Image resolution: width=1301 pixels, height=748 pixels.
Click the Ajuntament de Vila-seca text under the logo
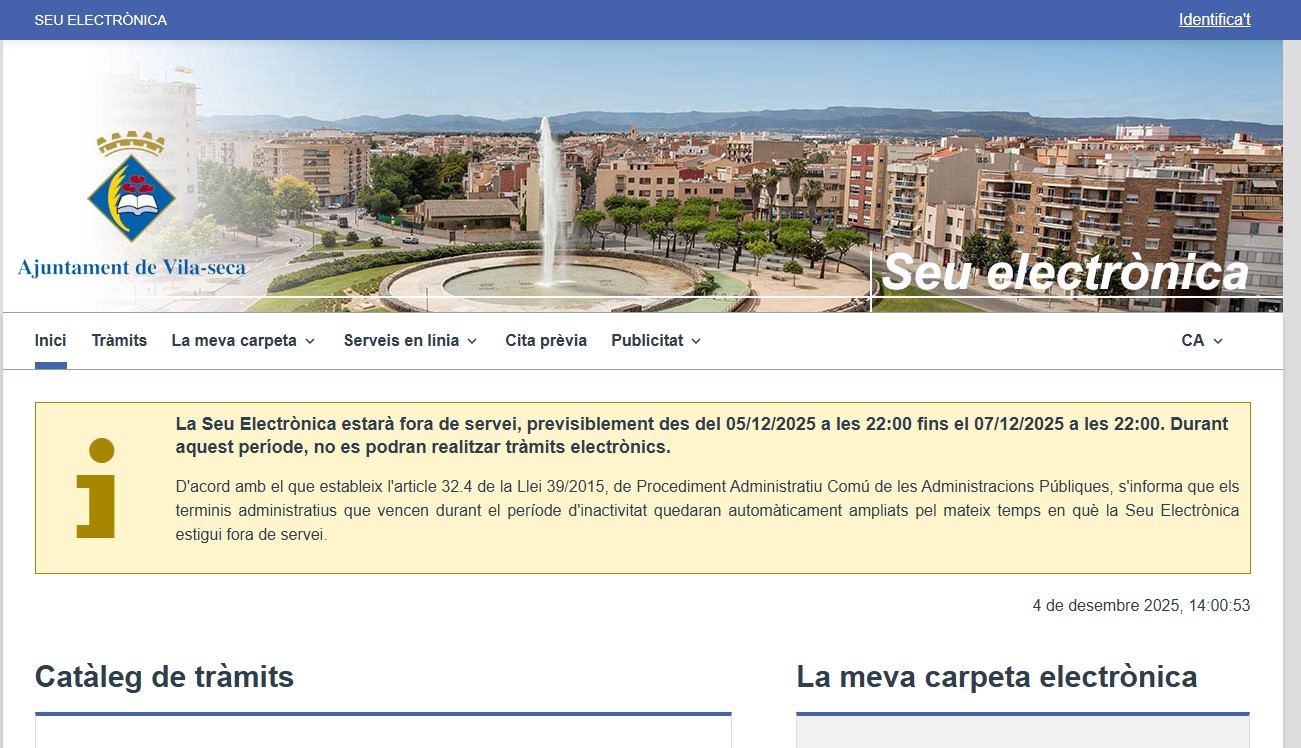132,267
